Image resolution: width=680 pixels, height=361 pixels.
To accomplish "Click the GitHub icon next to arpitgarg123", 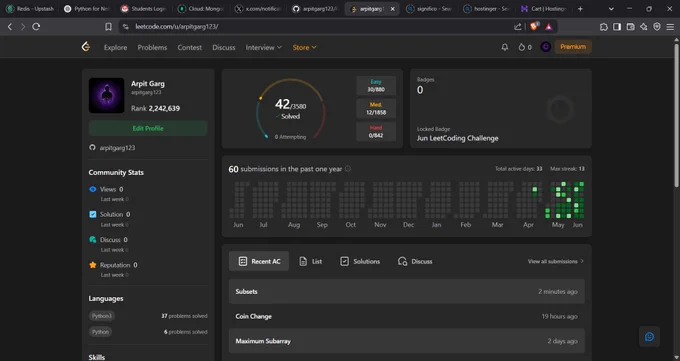I will [x=92, y=148].
